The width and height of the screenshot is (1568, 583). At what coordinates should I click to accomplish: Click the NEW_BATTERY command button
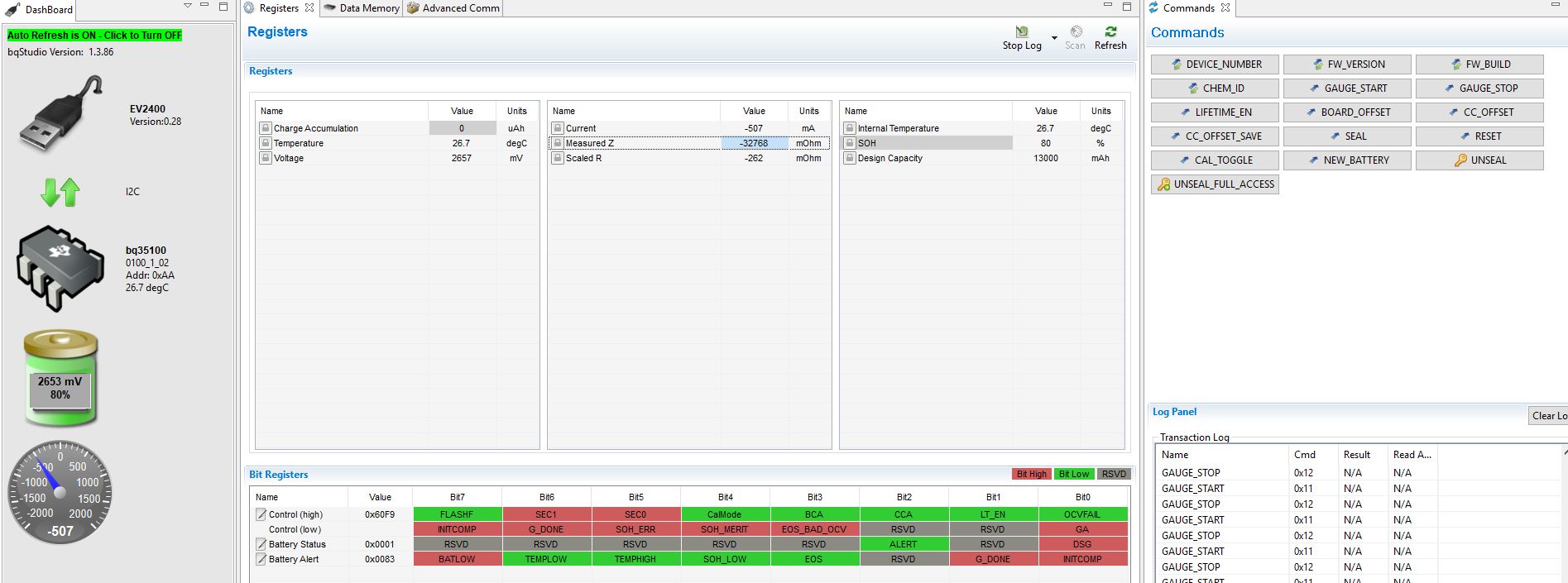pos(1347,160)
